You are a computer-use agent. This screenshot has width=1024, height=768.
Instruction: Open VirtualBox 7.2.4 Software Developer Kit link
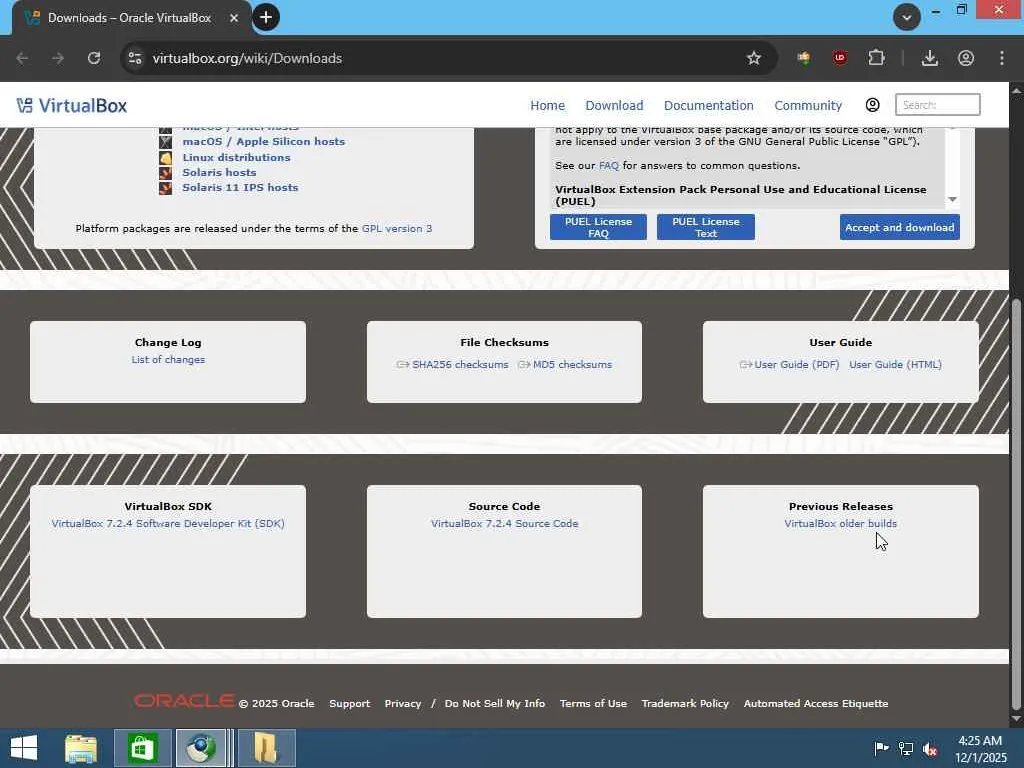168,524
